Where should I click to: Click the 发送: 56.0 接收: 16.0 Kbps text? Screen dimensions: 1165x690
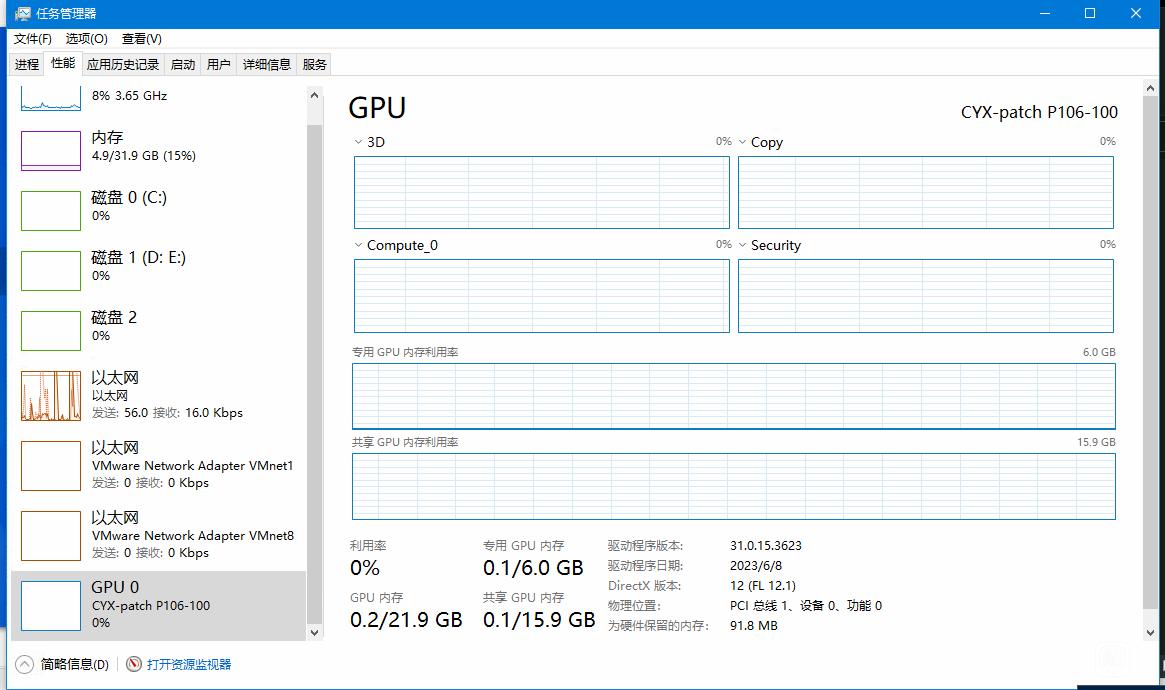[x=167, y=412]
